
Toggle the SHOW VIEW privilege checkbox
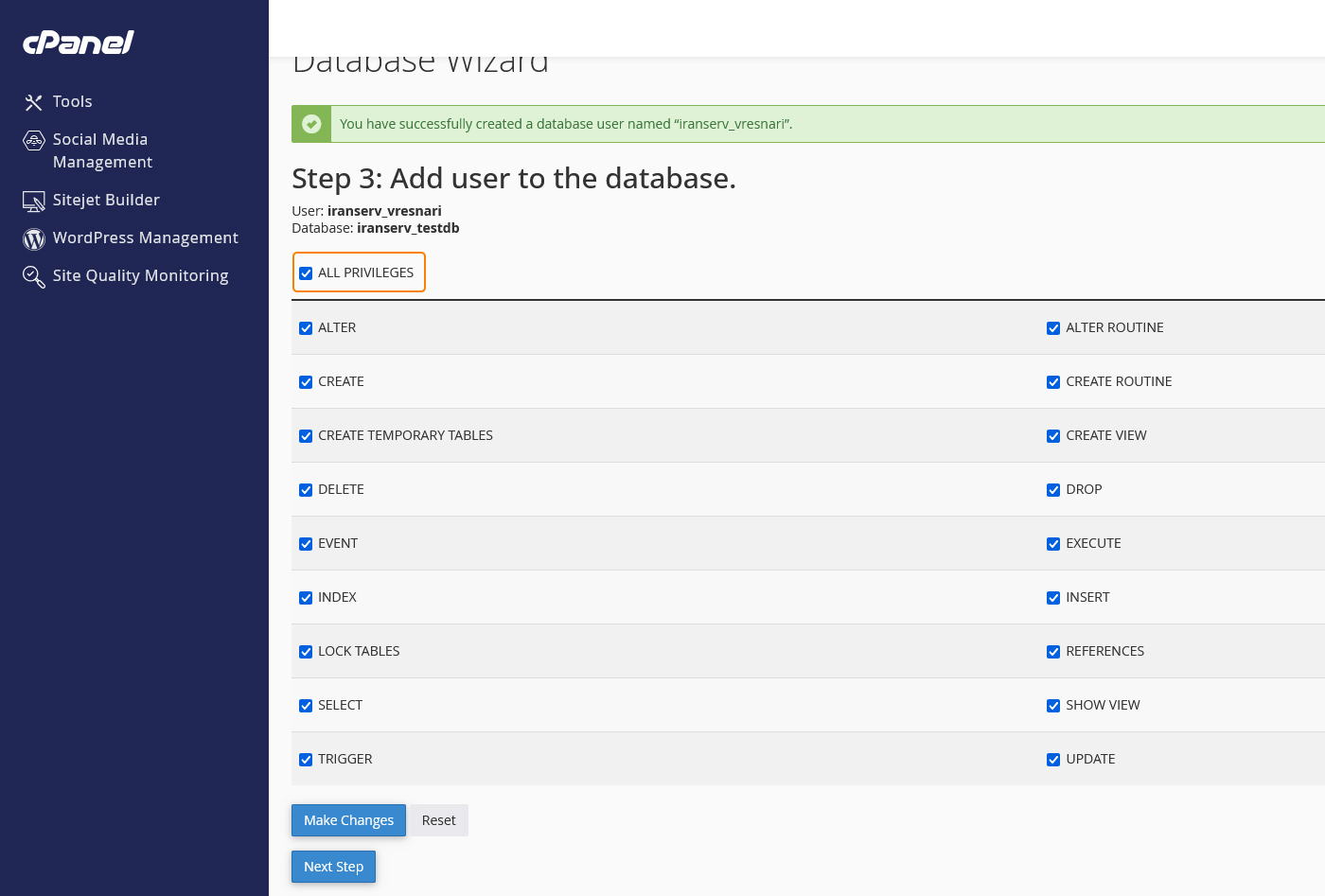coord(1053,706)
